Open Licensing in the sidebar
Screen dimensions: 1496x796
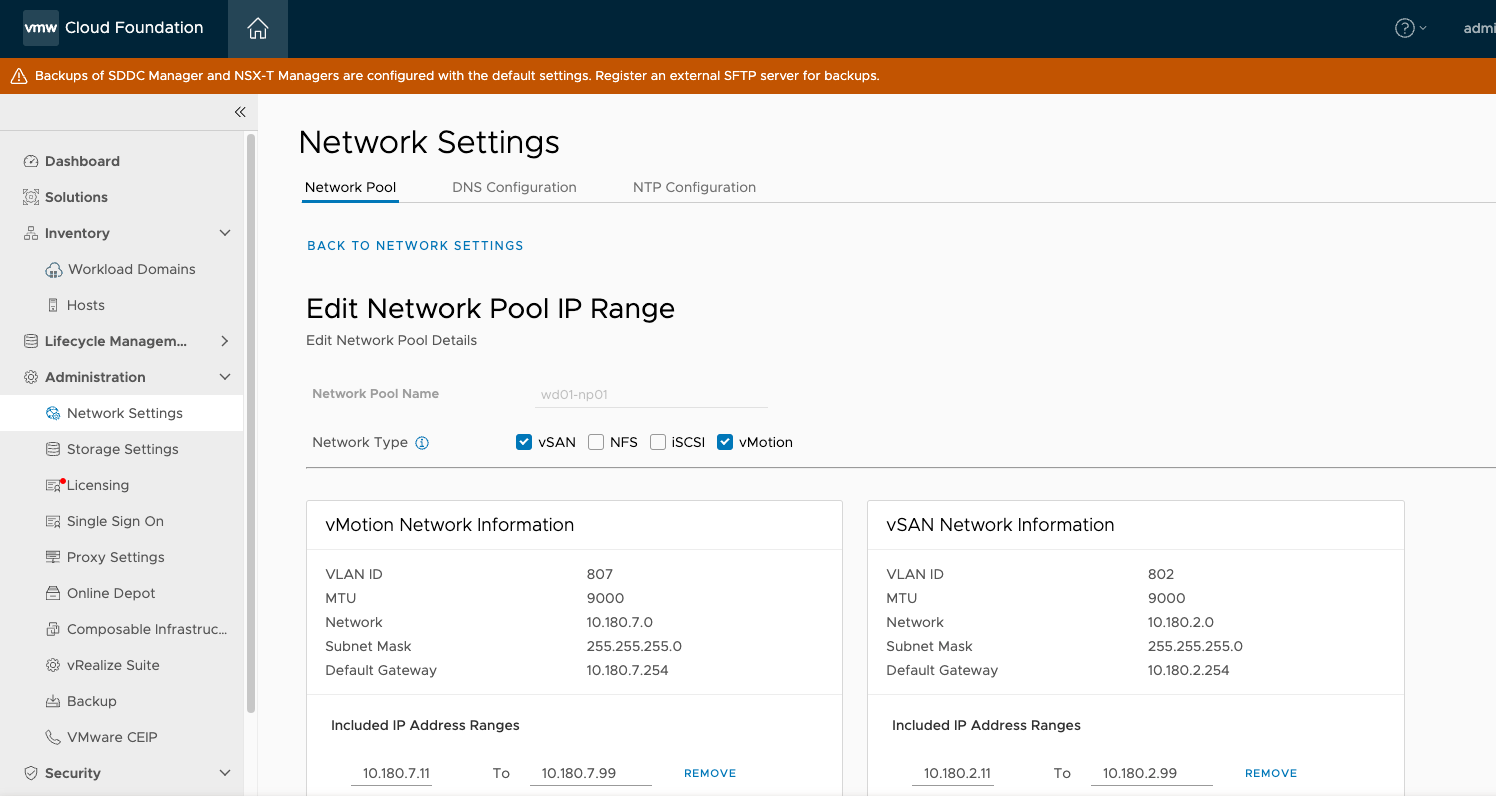(x=98, y=485)
